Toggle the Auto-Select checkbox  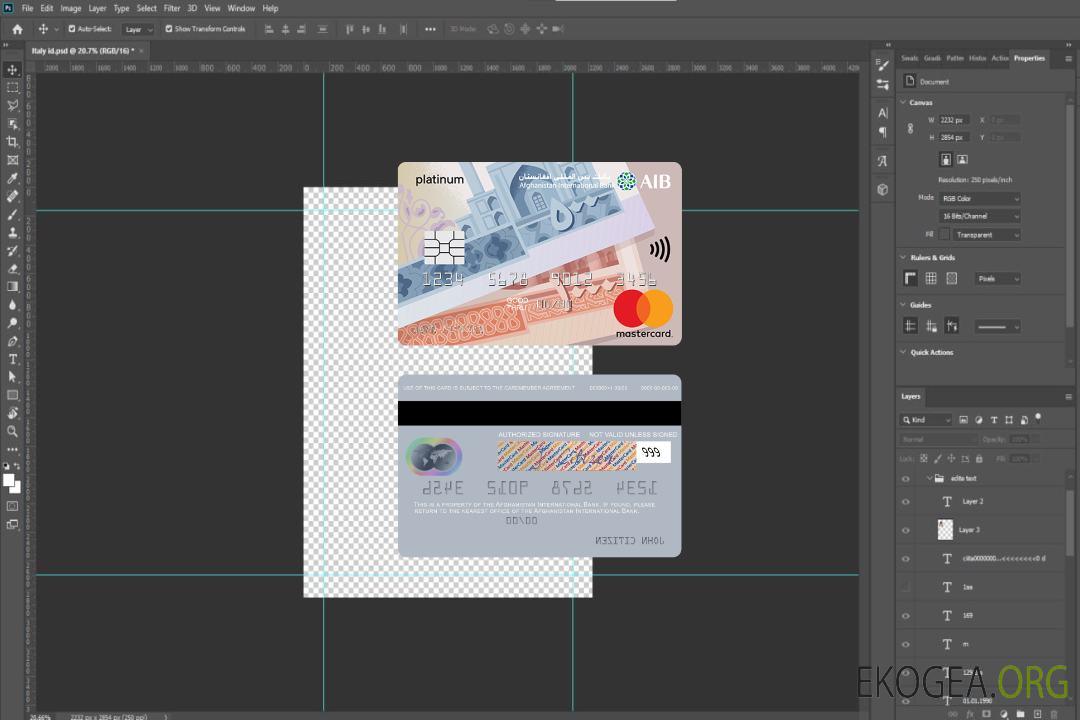point(72,29)
